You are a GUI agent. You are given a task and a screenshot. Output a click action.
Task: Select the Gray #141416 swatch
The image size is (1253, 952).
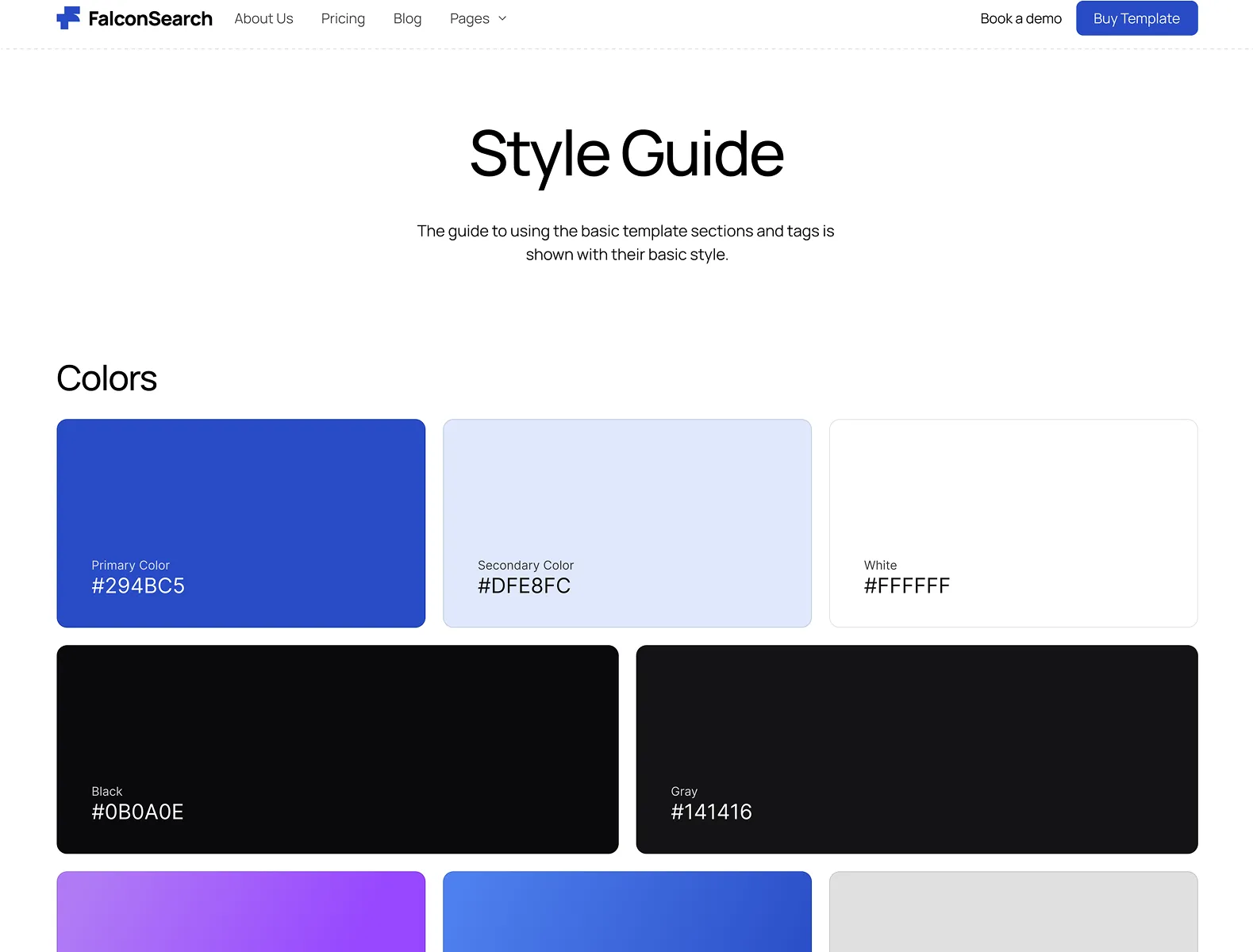click(x=917, y=750)
